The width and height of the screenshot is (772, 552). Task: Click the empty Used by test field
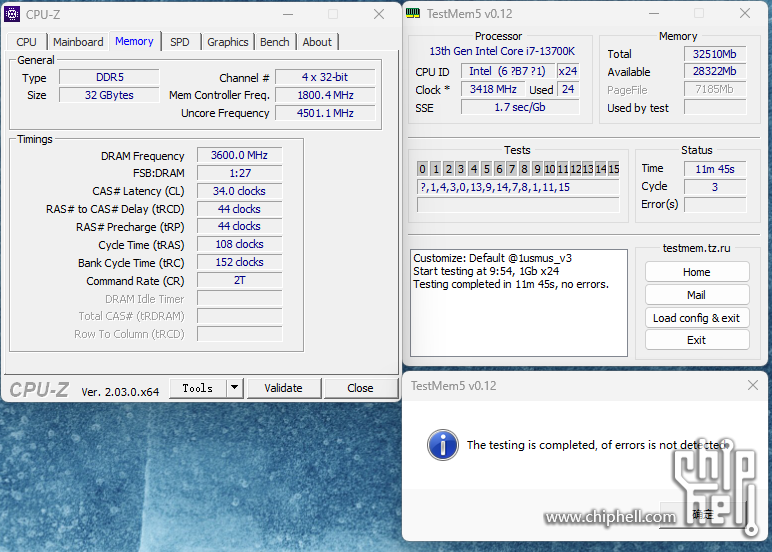coord(715,107)
